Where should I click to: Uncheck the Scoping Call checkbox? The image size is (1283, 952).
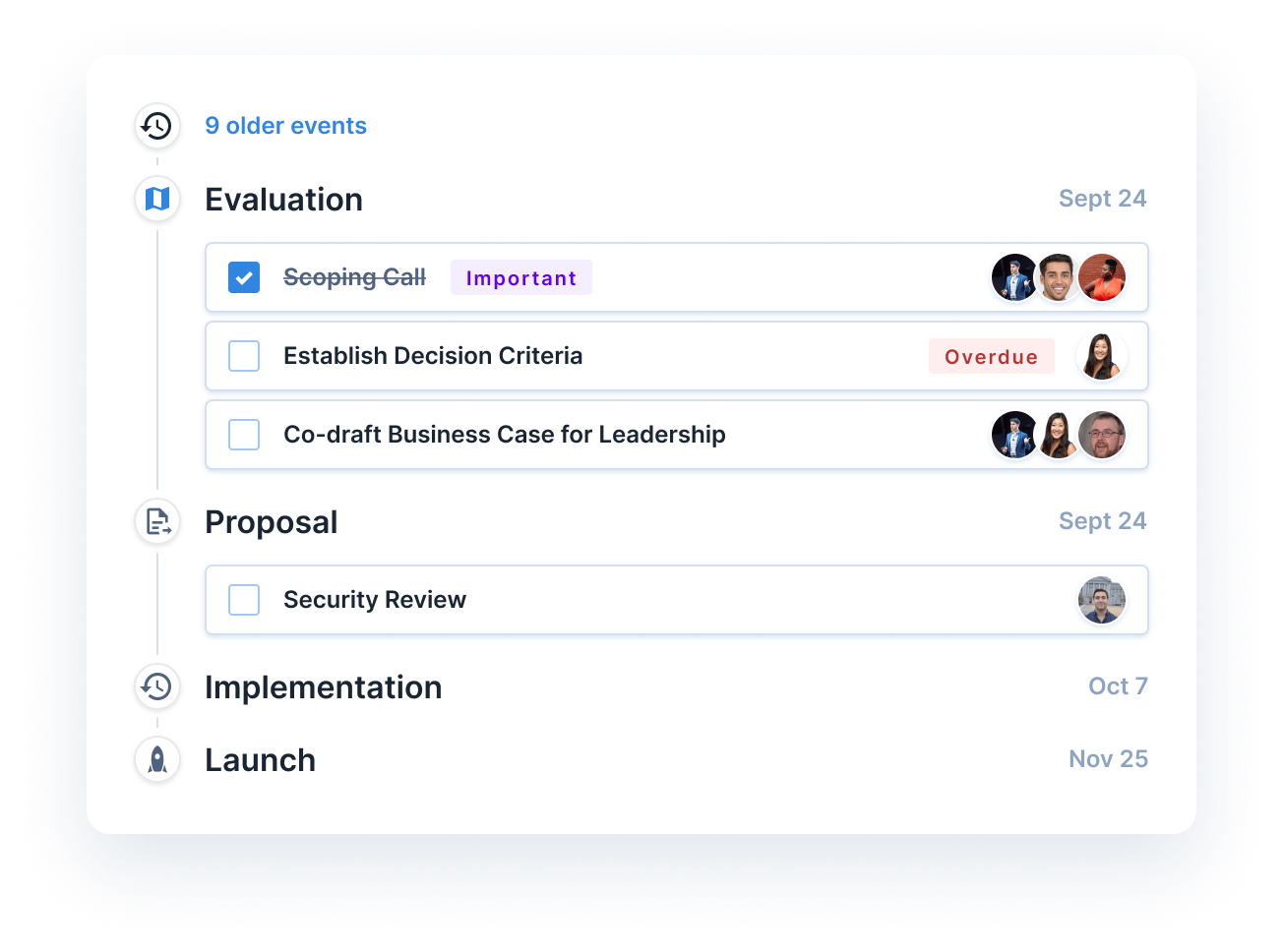[x=244, y=277]
